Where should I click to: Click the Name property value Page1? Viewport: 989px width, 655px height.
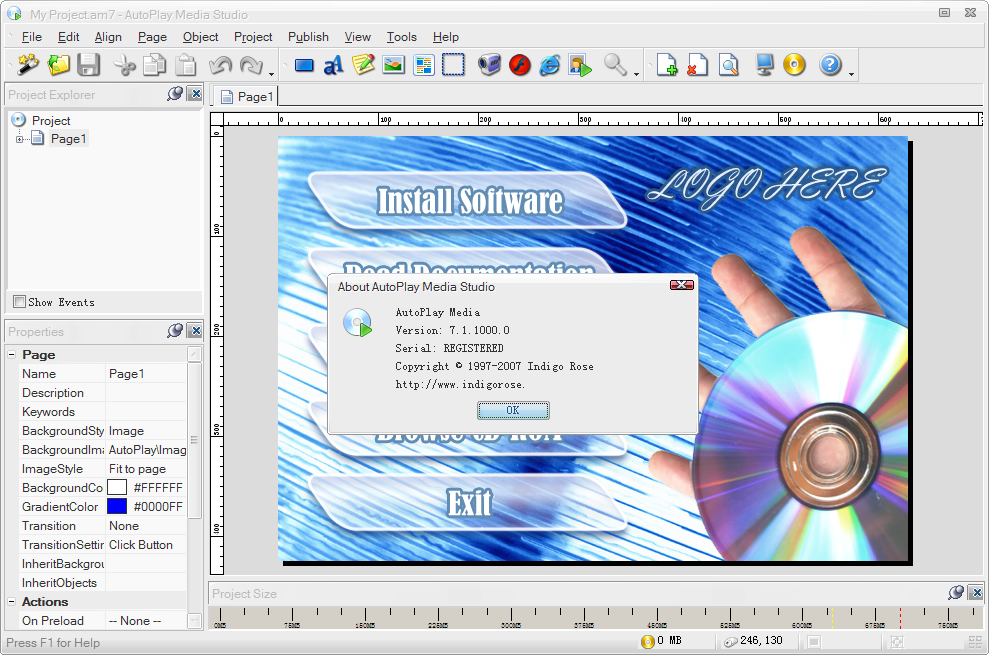point(146,374)
